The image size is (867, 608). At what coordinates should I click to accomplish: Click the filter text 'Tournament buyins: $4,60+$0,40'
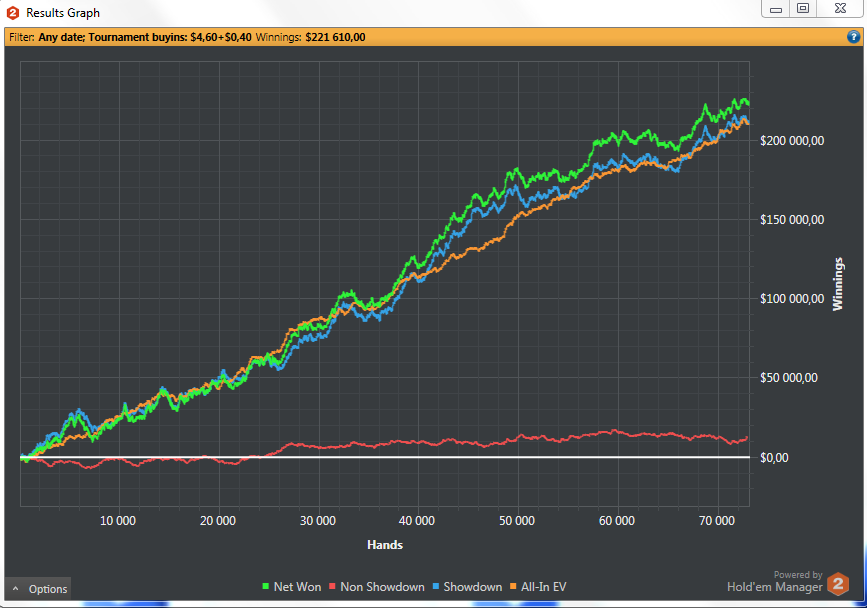point(170,37)
